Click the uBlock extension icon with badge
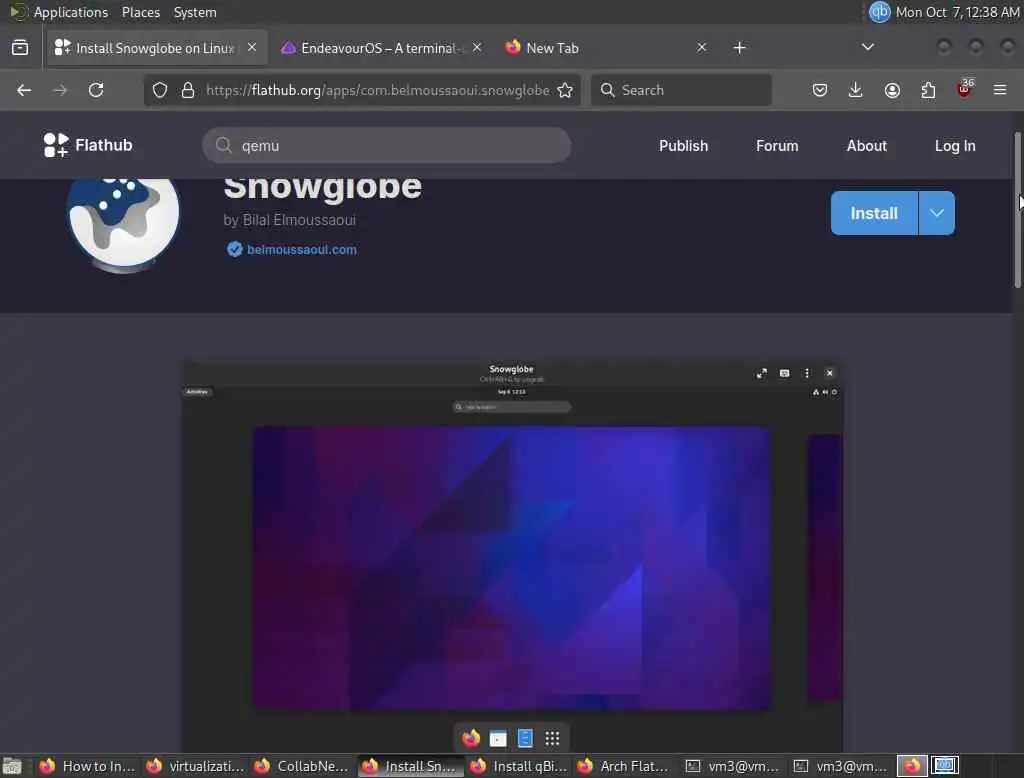Image resolution: width=1024 pixels, height=778 pixels. (x=965, y=89)
